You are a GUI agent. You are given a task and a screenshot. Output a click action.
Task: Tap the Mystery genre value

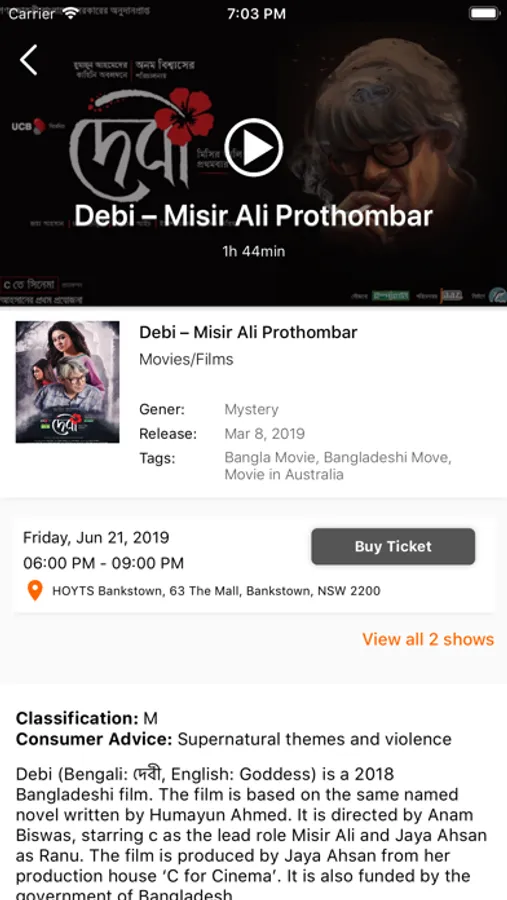point(251,409)
